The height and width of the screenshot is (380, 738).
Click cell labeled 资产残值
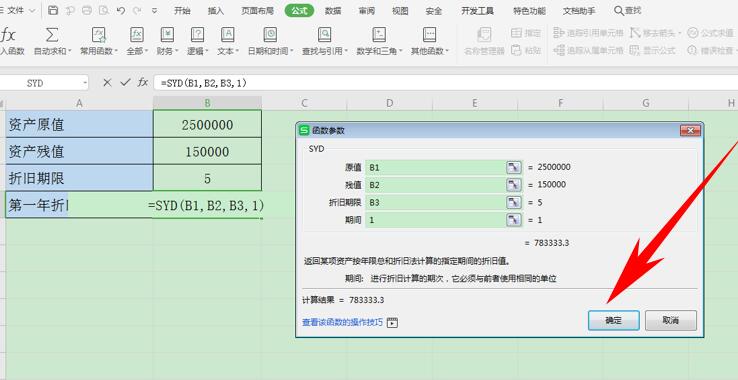[x=80, y=152]
